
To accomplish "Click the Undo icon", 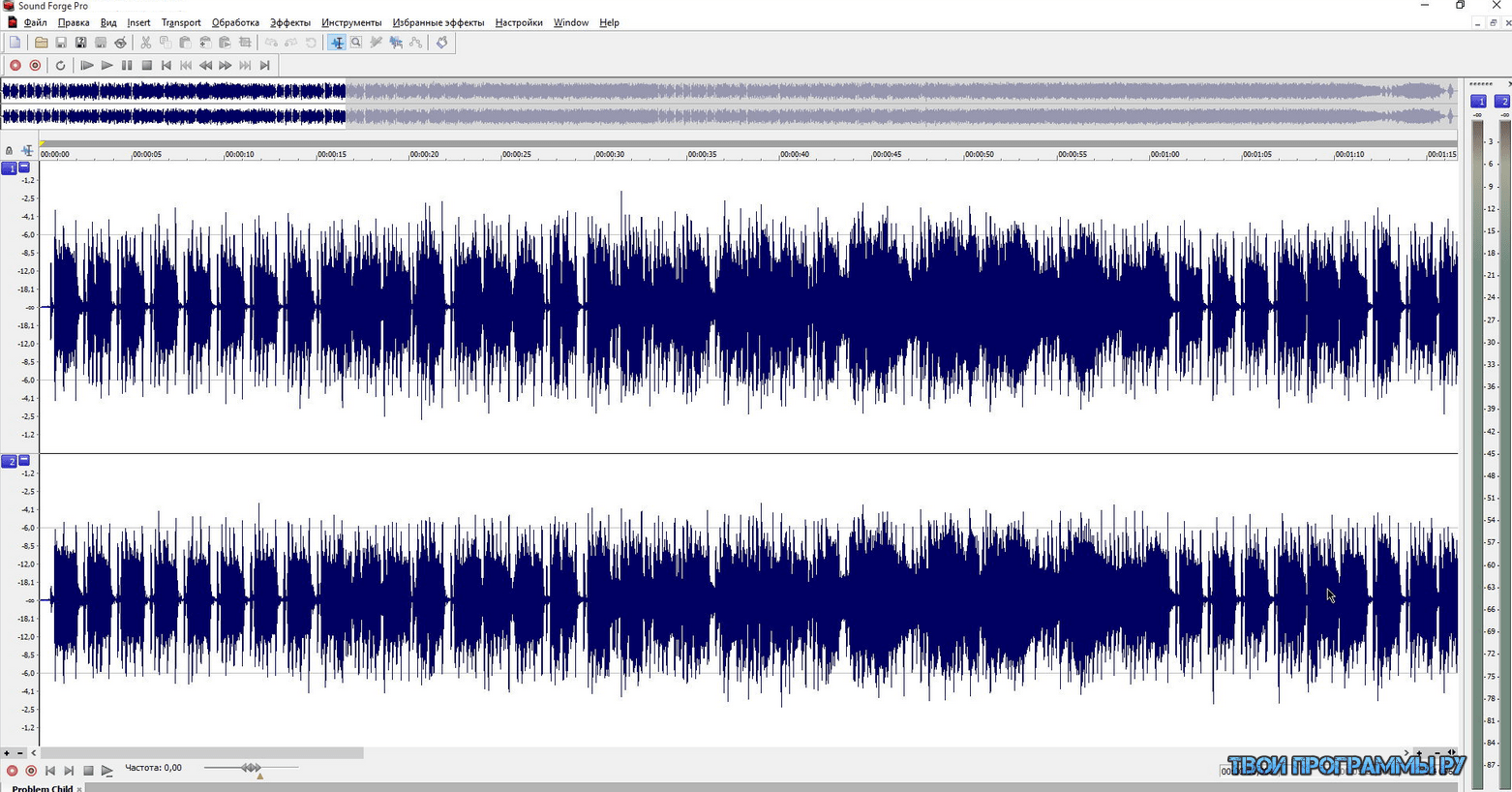I will (271, 43).
